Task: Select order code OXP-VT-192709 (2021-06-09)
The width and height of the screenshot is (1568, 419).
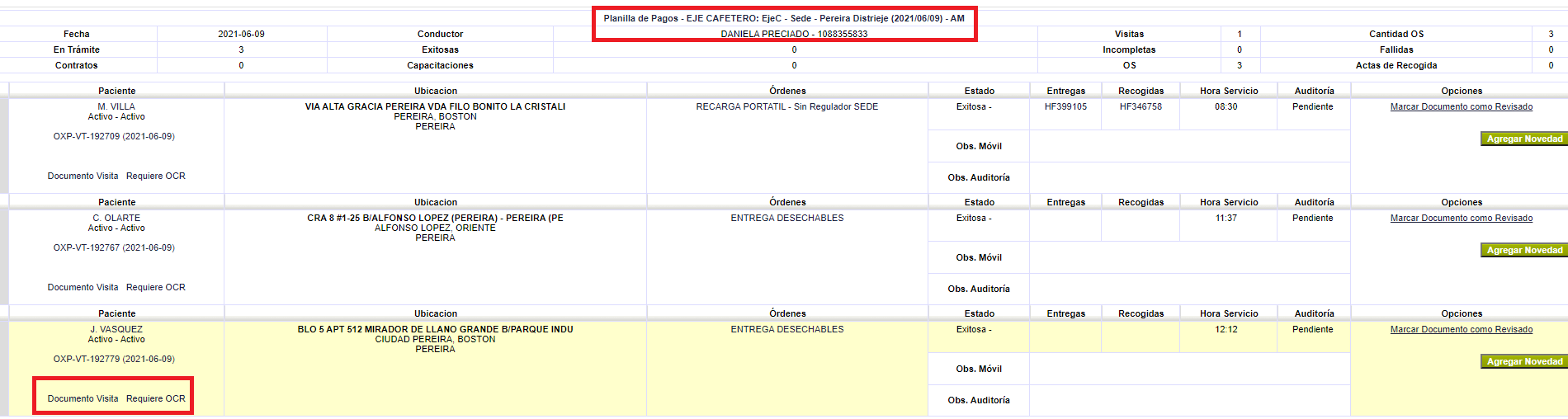Action: [x=114, y=137]
